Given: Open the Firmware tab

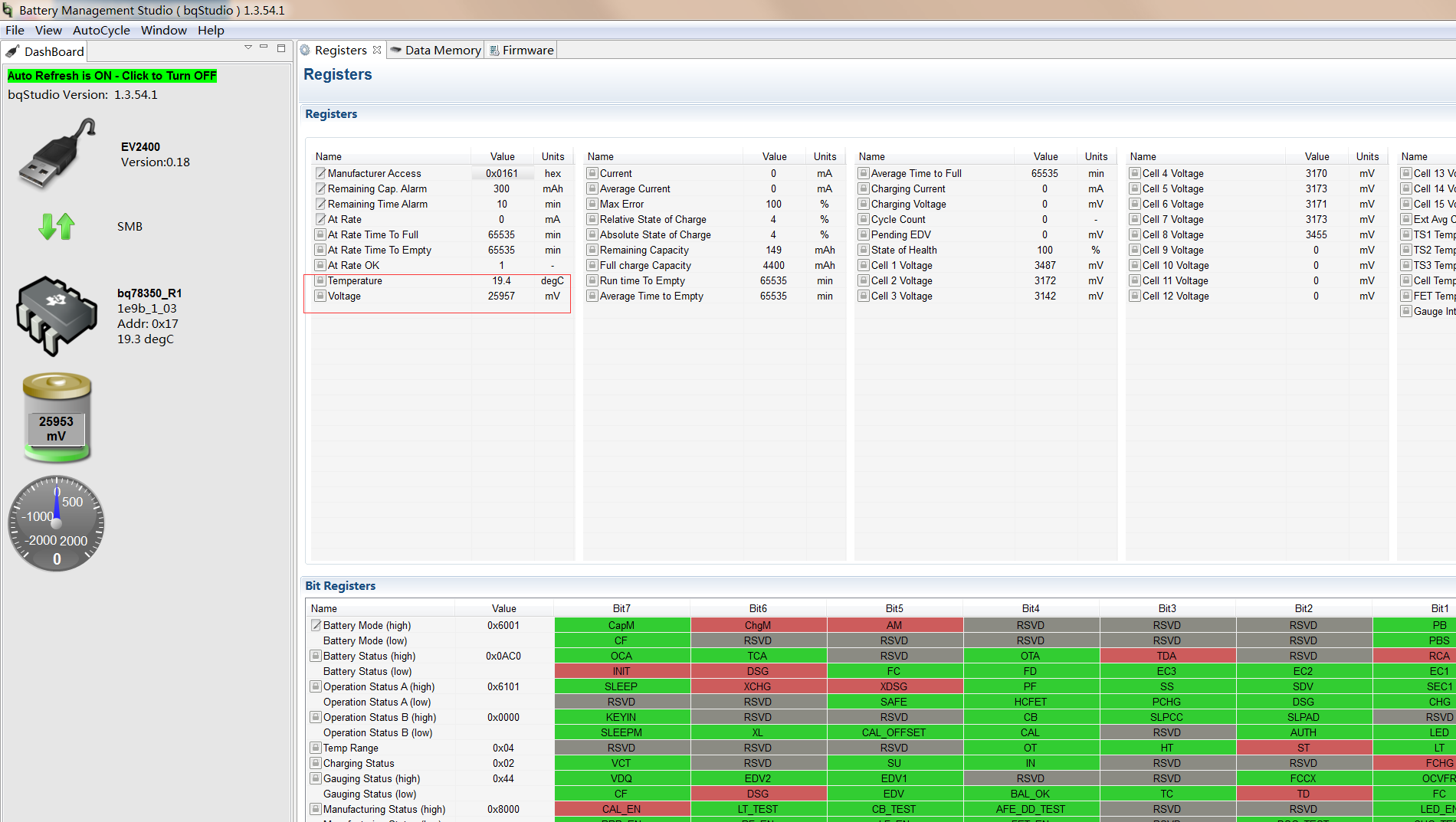Looking at the screenshot, I should coord(521,50).
